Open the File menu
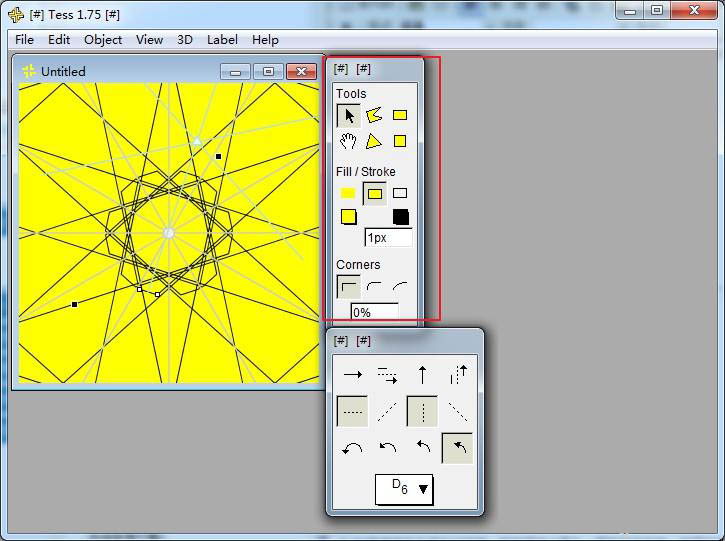This screenshot has width=725, height=541. (25, 40)
